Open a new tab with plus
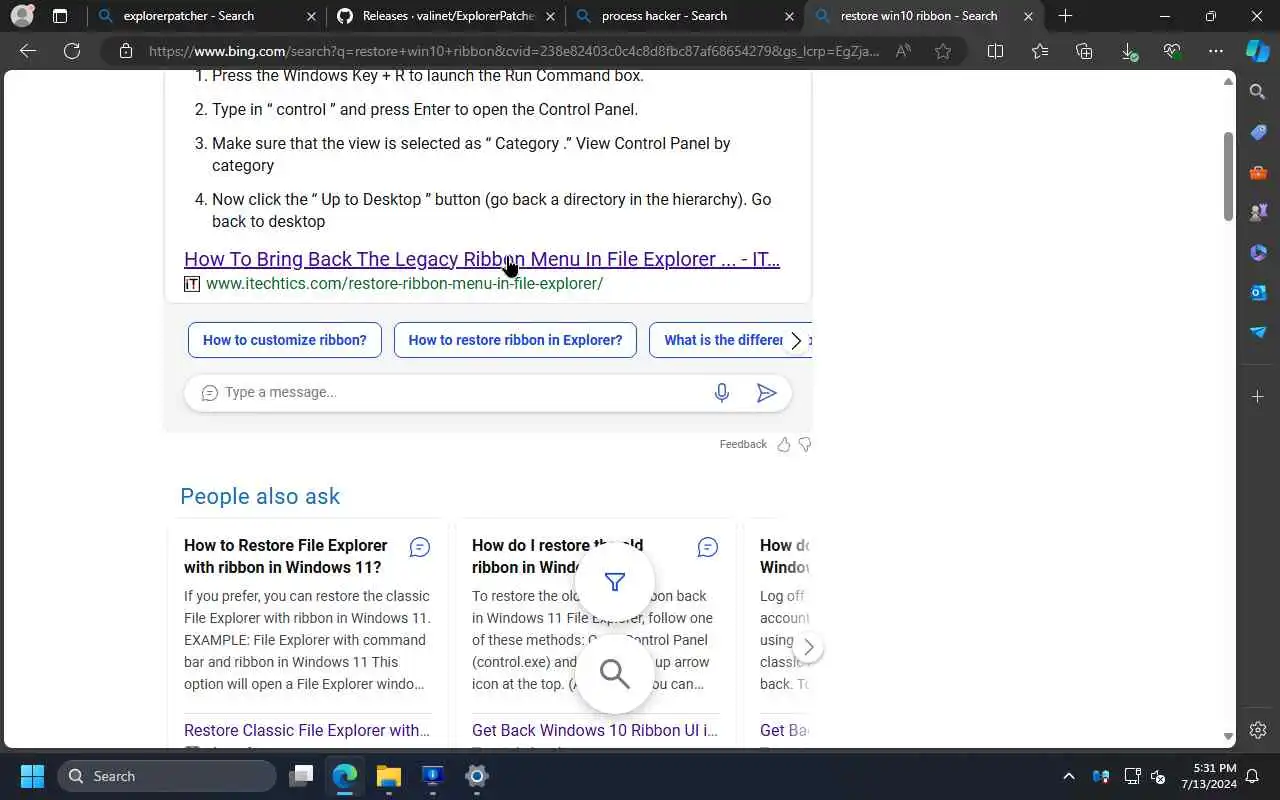 [x=1065, y=16]
